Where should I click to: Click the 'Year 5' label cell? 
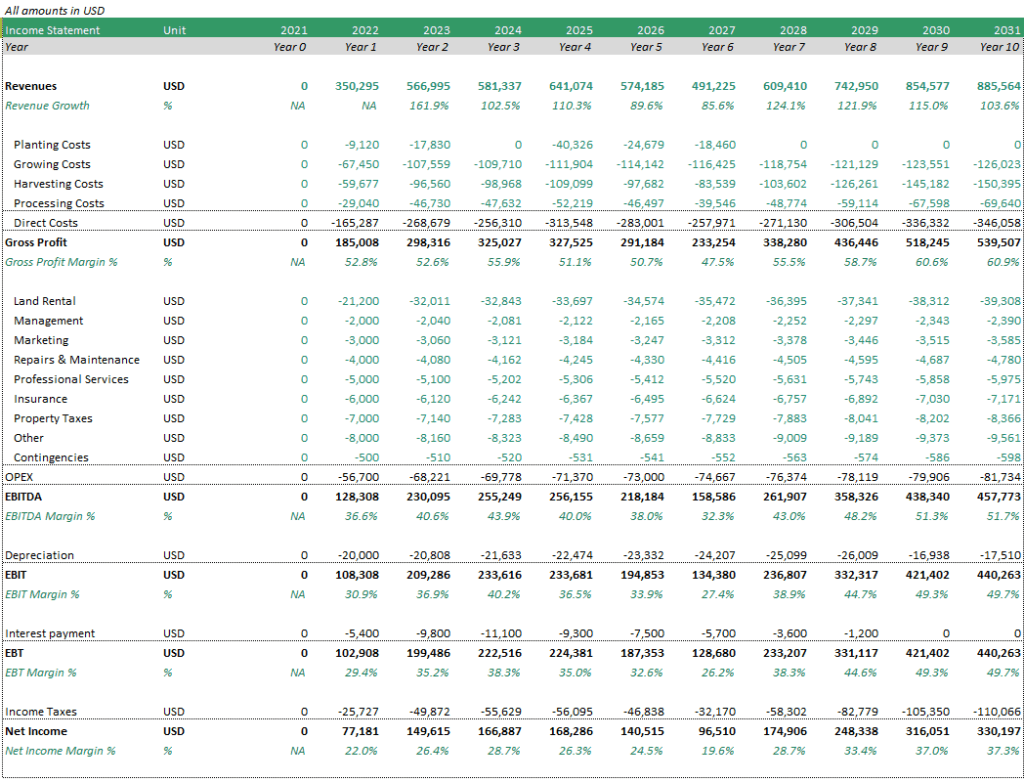coord(646,47)
